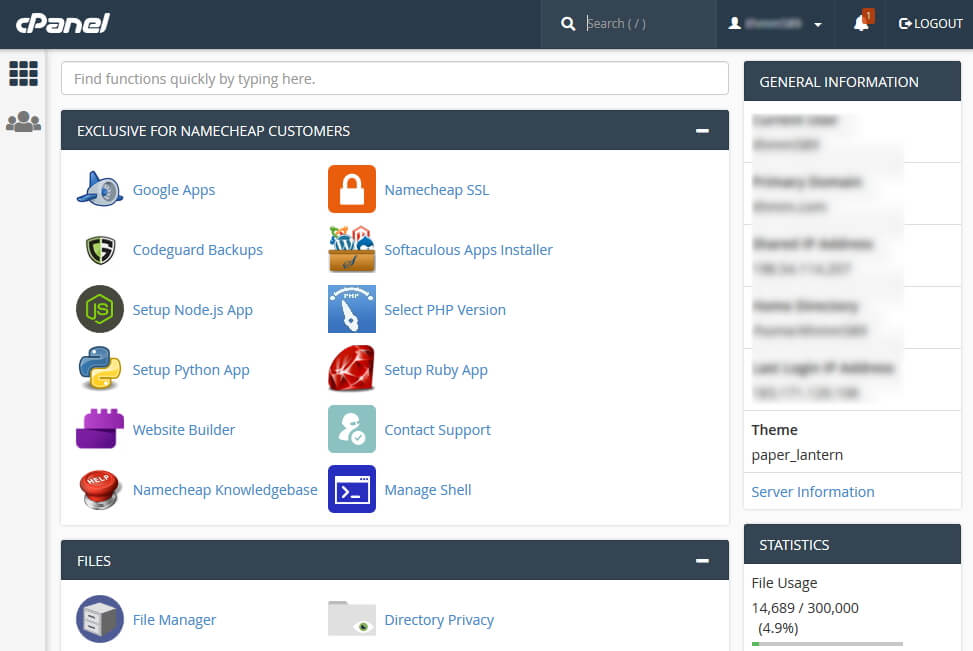Click the magnifier search icon in header
Viewport: 973px width, 651px height.
tap(568, 24)
